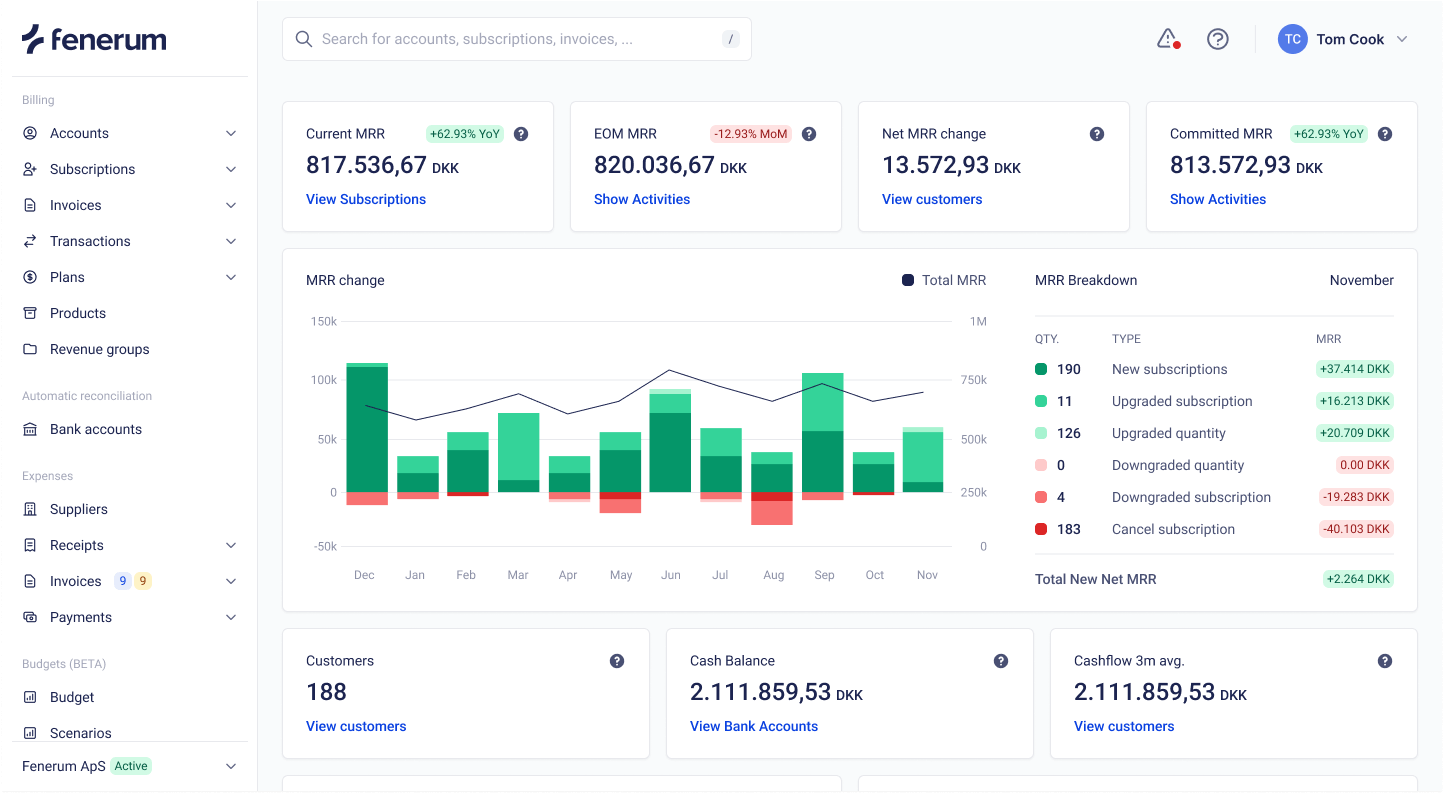Viewport: 1444px width, 794px height.
Task: Click the Transactions arrows icon
Action: pyautogui.click(x=30, y=241)
